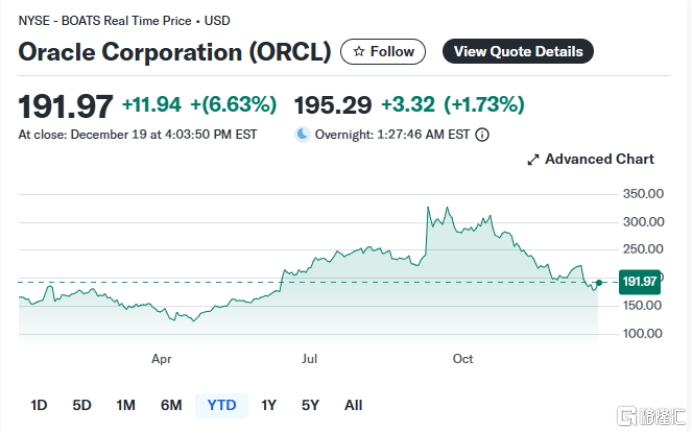692x433 pixels.
Task: Switch chart range to 1D
Action: pyautogui.click(x=39, y=405)
